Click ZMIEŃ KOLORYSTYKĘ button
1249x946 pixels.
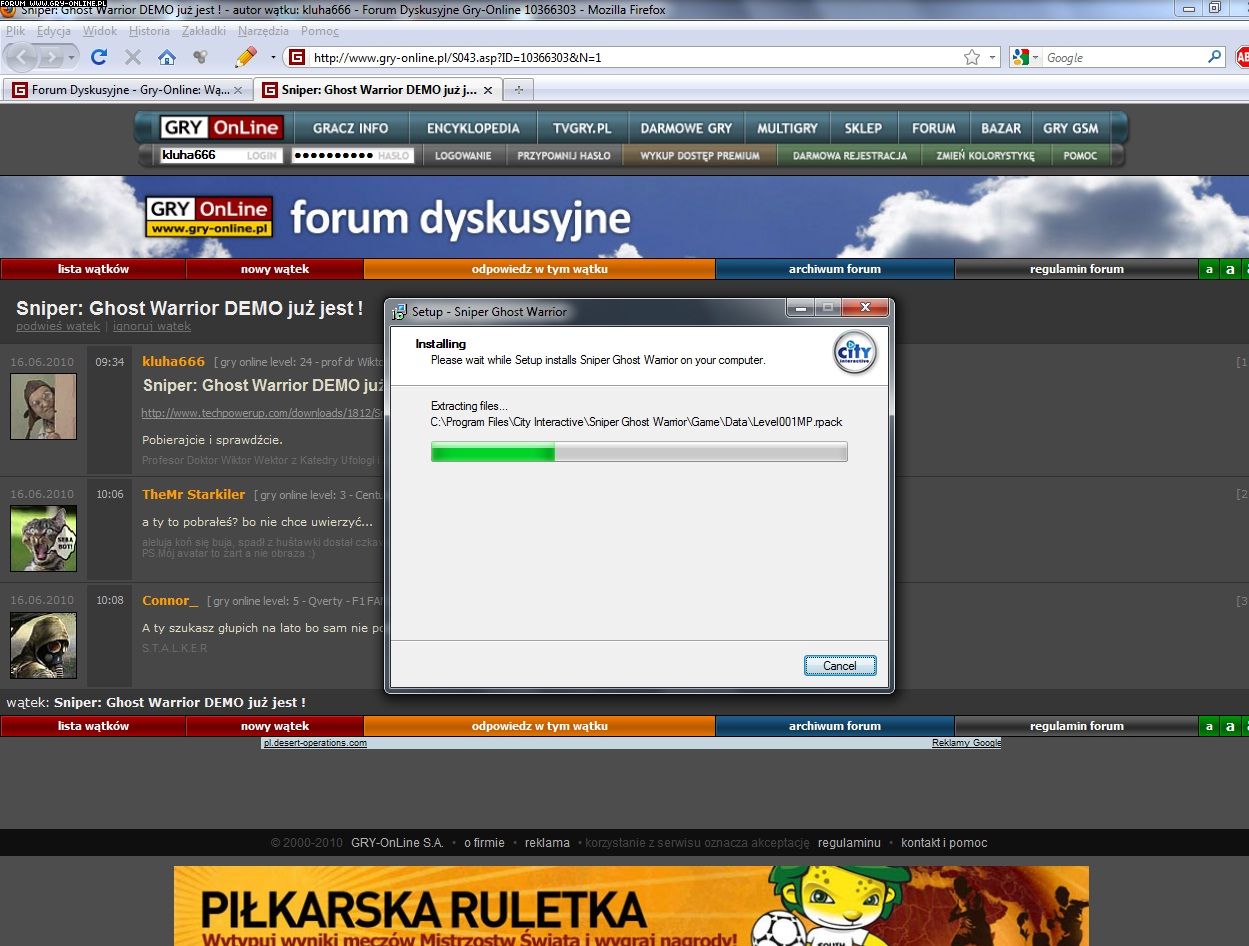[x=985, y=156]
